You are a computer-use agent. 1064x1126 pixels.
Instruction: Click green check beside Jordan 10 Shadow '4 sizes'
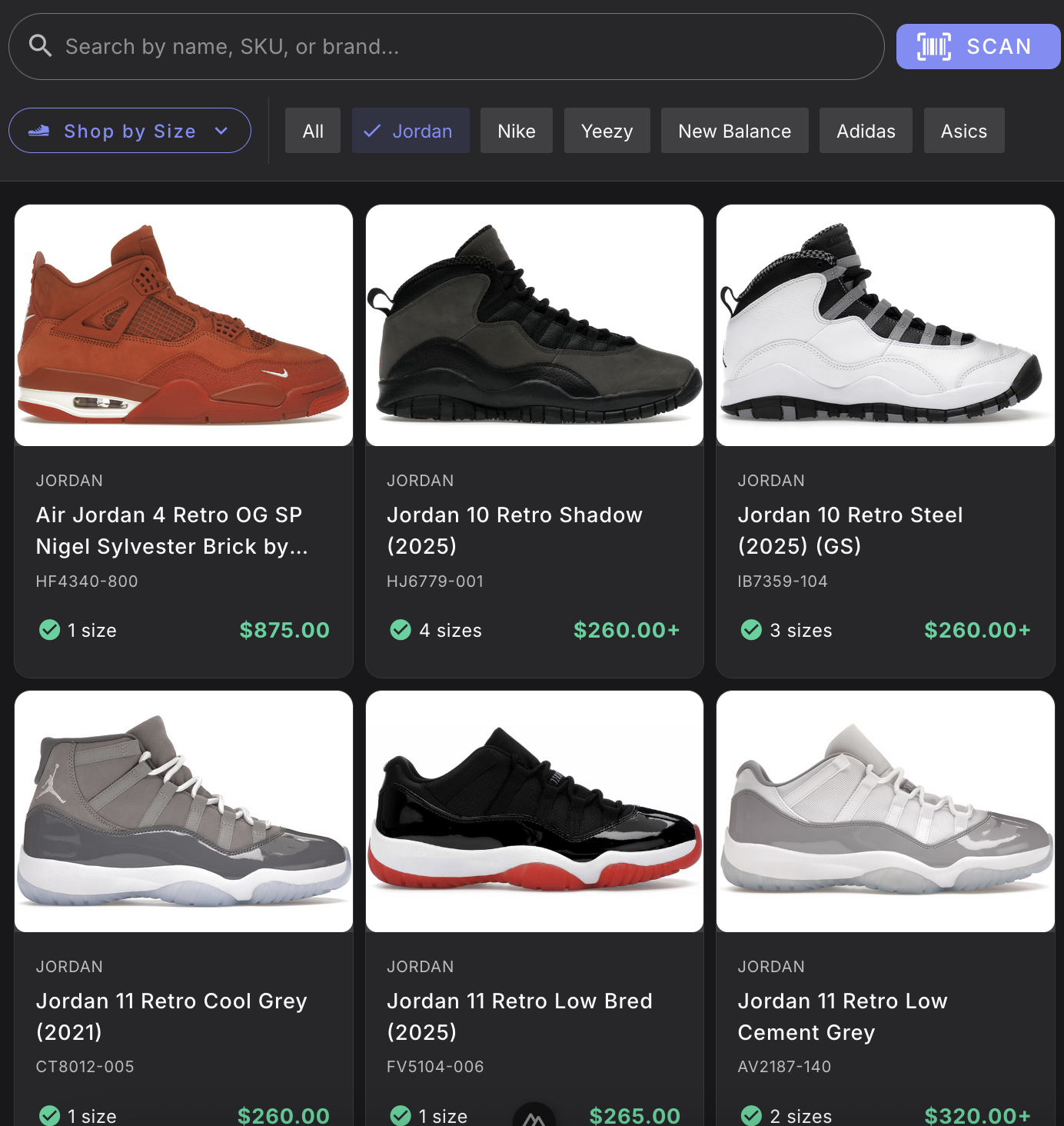coord(401,630)
